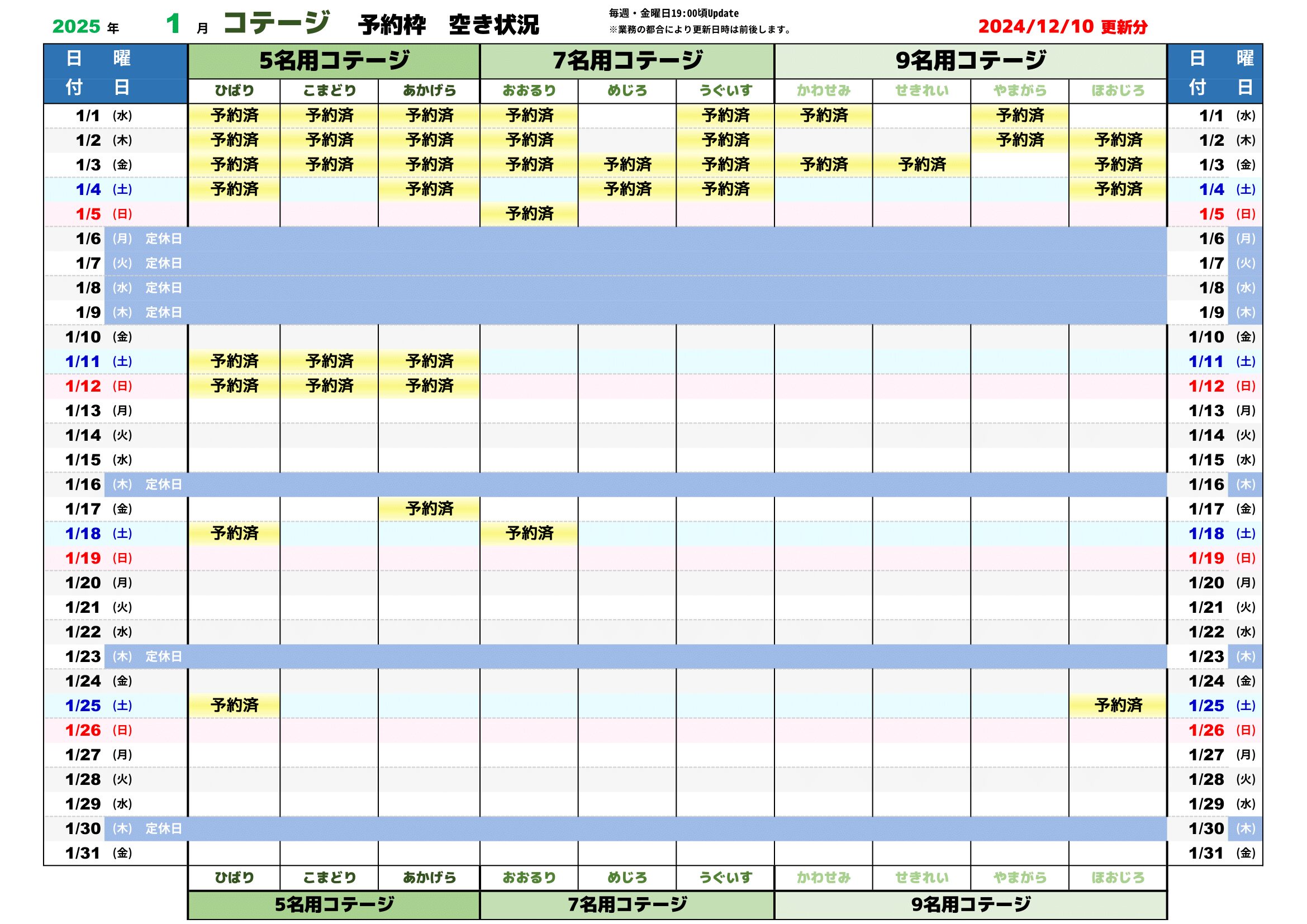Screen dimensions: 1307x924
Task: Click top めじろ column header
Action: [x=628, y=91]
